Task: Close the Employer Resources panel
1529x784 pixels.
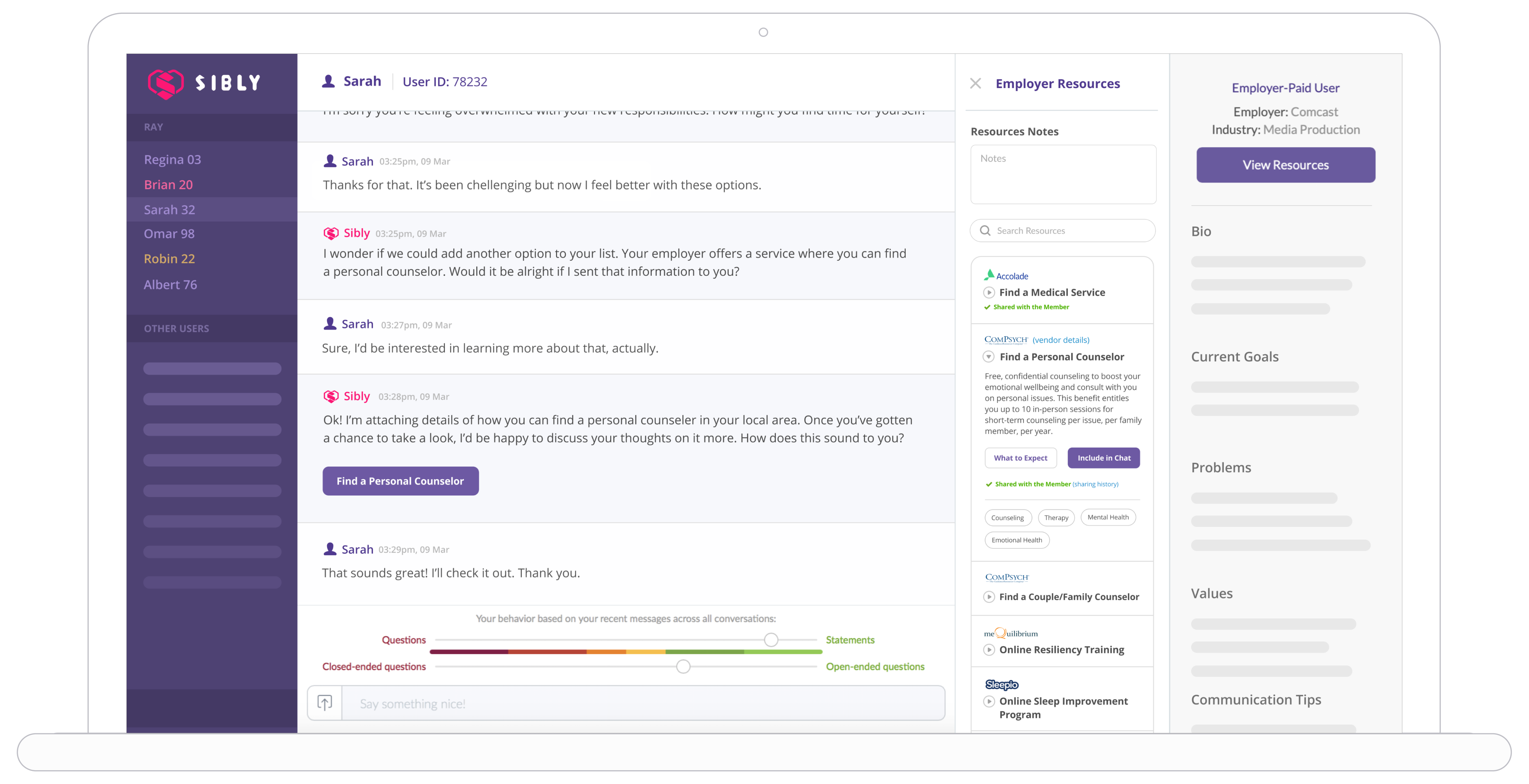Action: pos(975,84)
